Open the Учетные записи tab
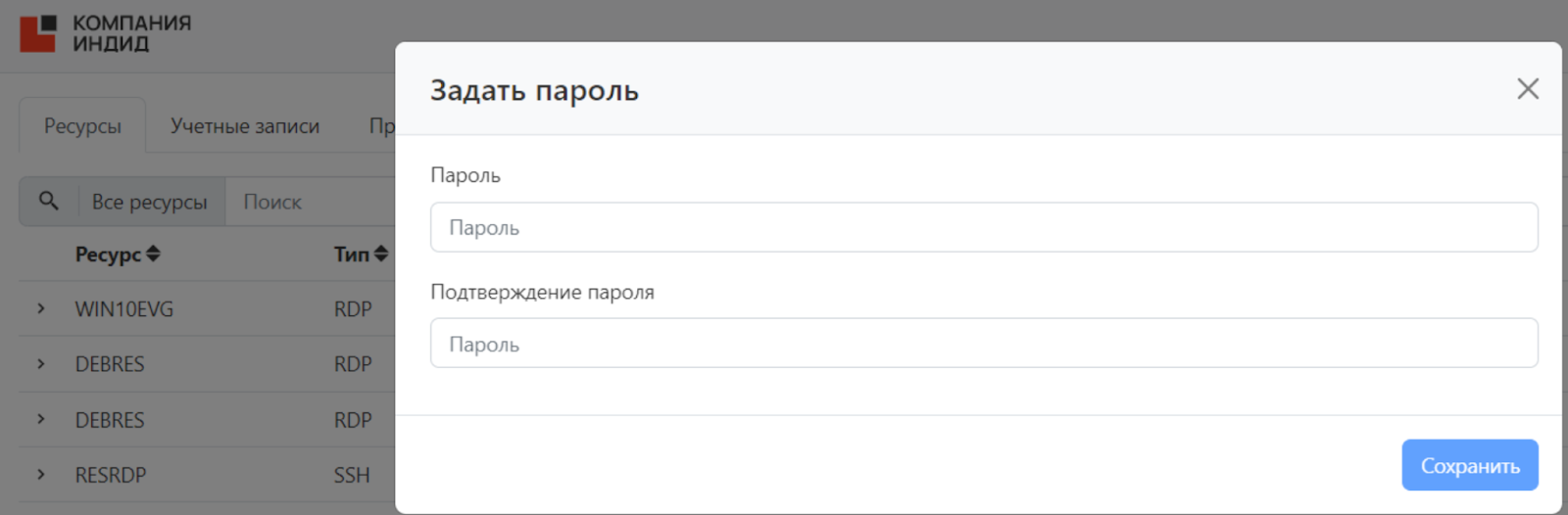The image size is (1568, 515). click(x=245, y=126)
